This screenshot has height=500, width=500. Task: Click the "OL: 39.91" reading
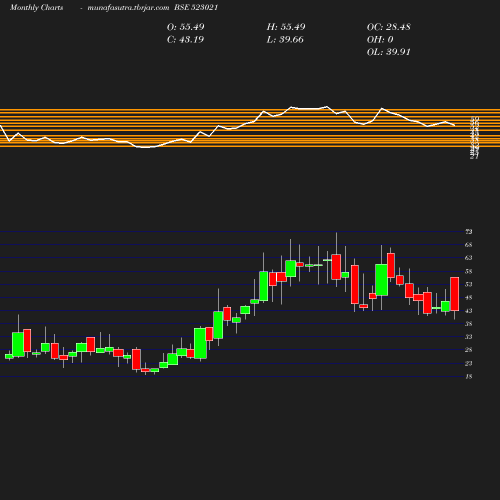(x=389, y=52)
